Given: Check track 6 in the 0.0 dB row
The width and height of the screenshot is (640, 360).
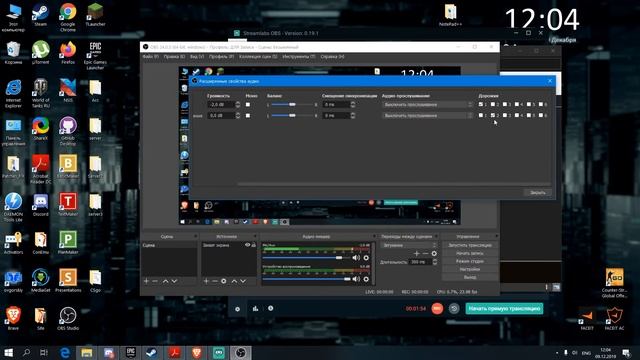Looking at the screenshot, I should click(541, 116).
